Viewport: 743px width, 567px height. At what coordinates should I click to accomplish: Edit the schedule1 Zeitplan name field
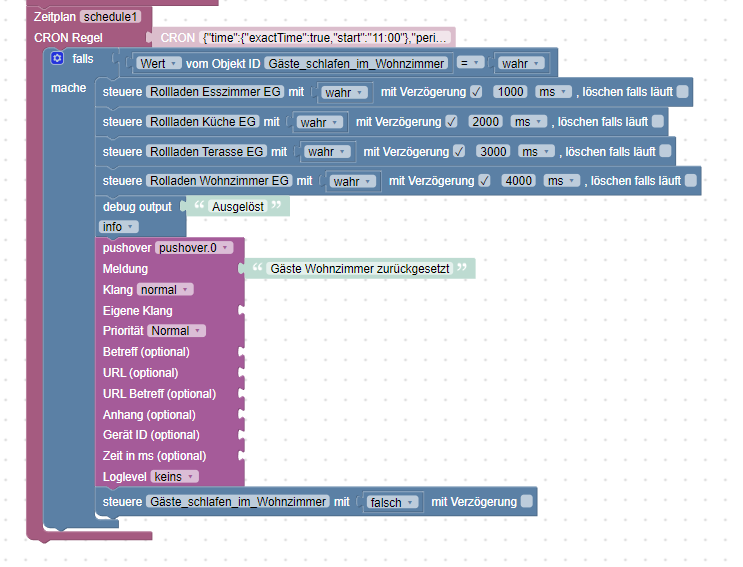click(110, 17)
